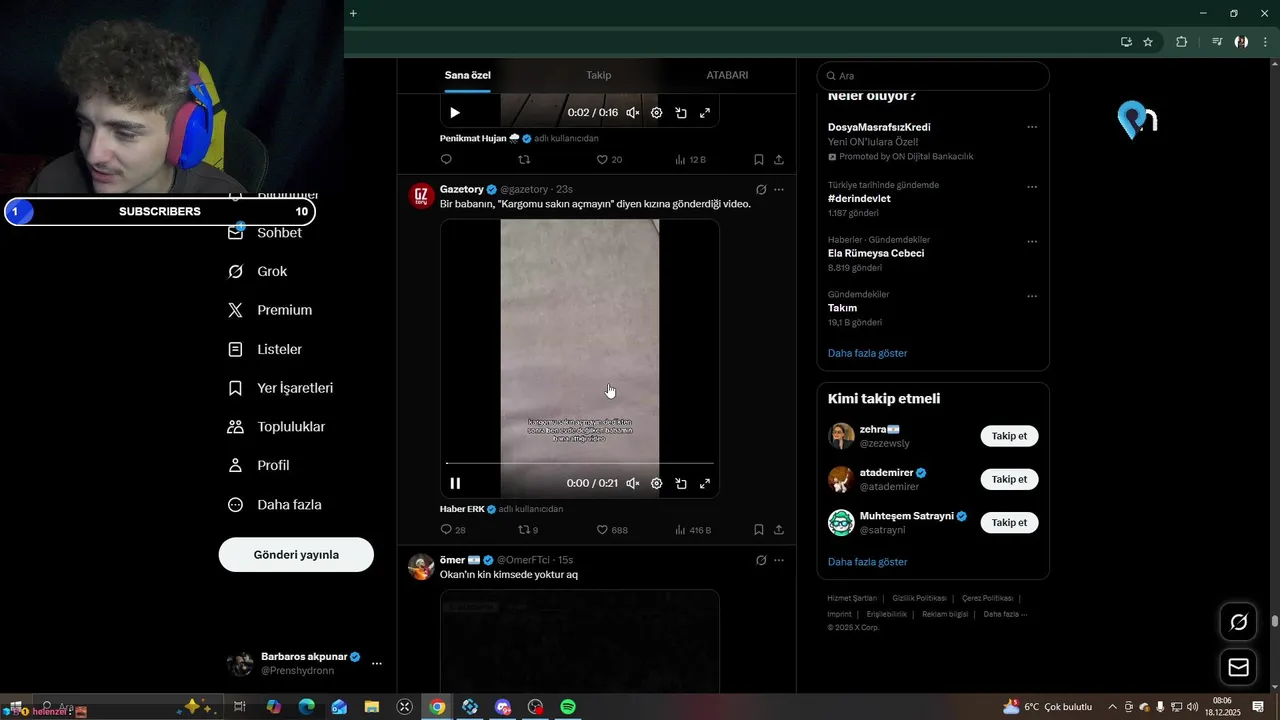Switch to the Takip tab
Screen dimensions: 1280x720
click(598, 75)
